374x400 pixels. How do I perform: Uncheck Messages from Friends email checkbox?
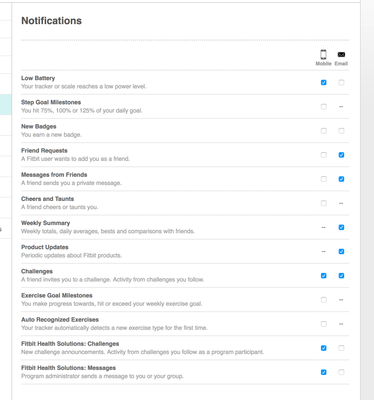click(x=341, y=179)
